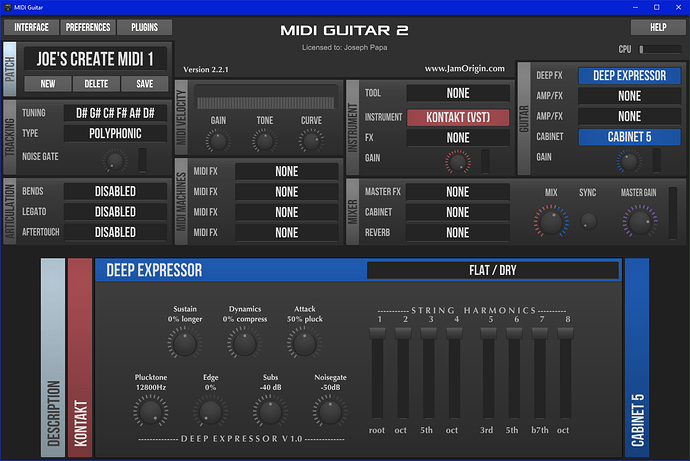This screenshot has height=461, width=690.
Task: Open the Instrument FX selector
Action: pyautogui.click(x=458, y=138)
